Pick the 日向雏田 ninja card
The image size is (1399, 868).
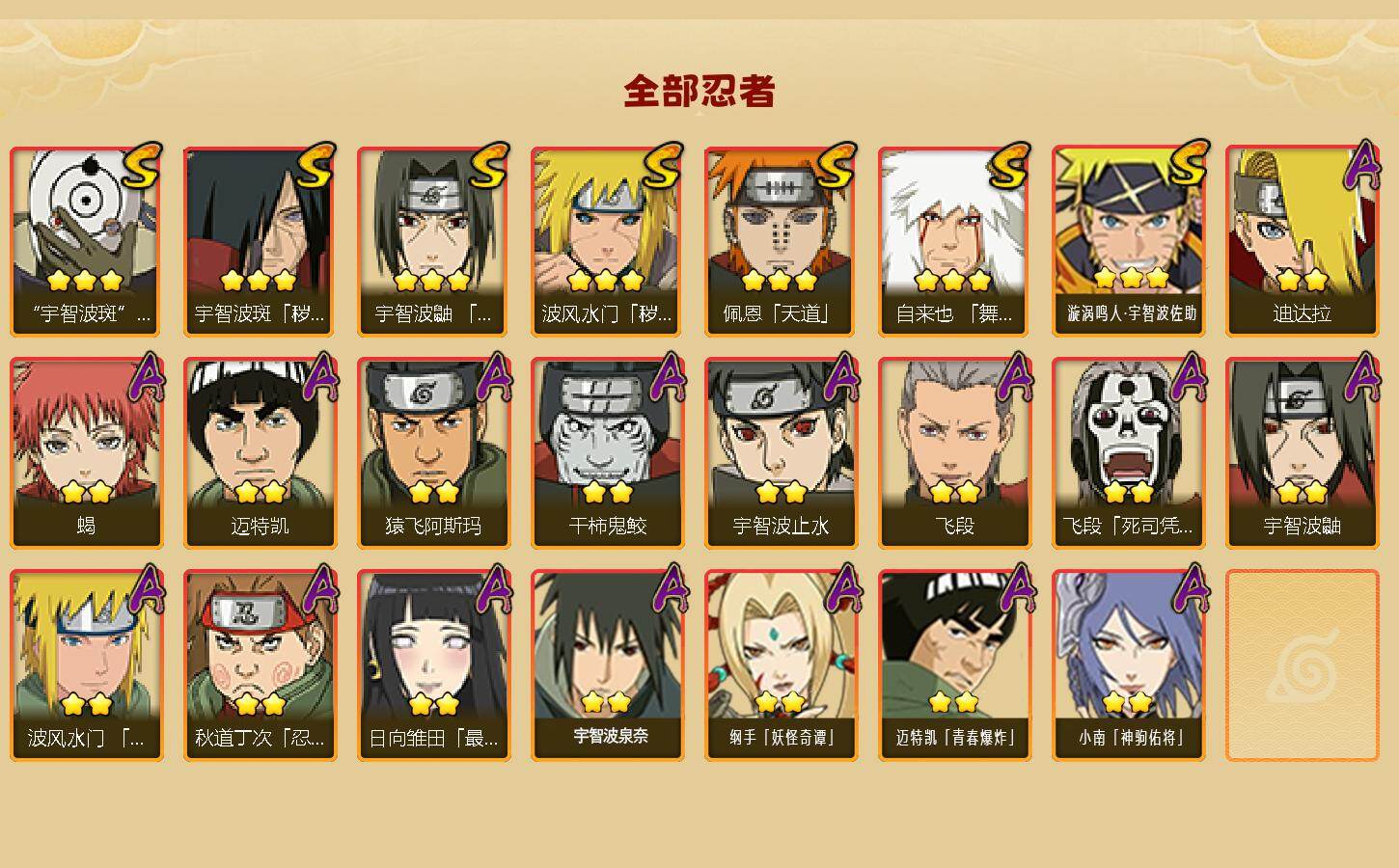tap(434, 665)
